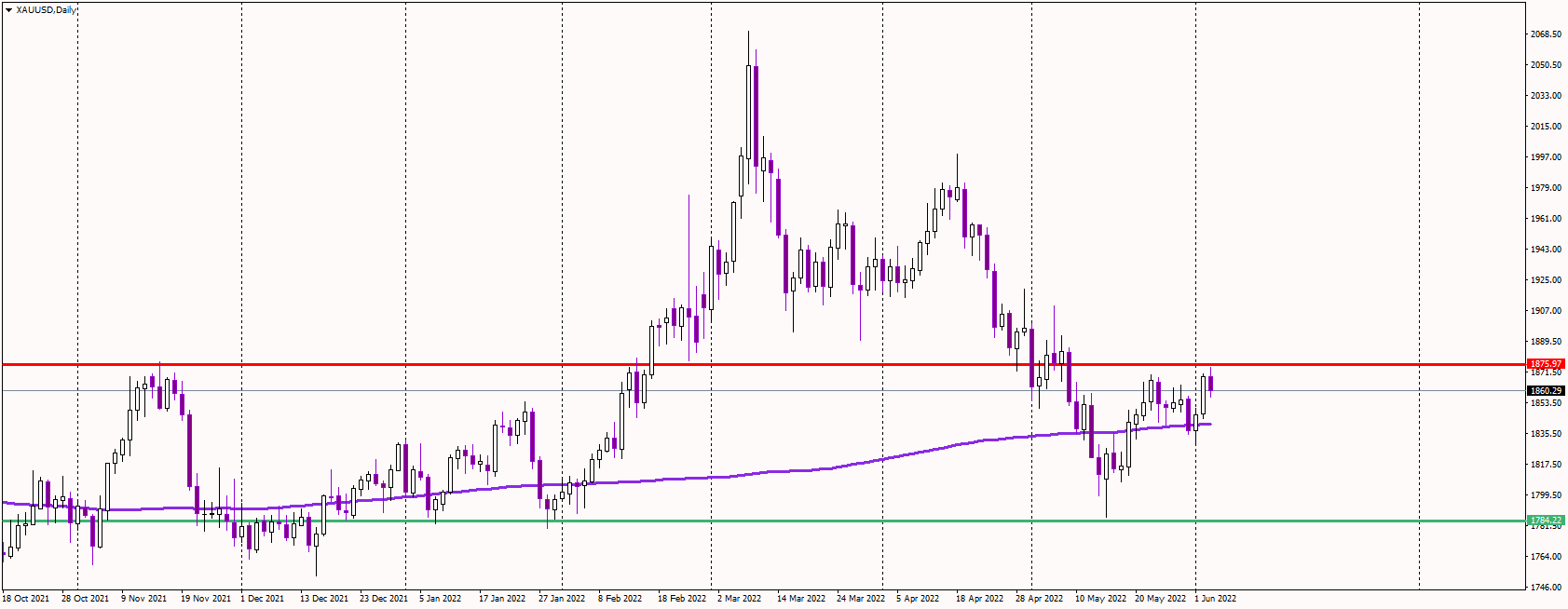Click the 1764.00 price axis label

[x=1546, y=557]
